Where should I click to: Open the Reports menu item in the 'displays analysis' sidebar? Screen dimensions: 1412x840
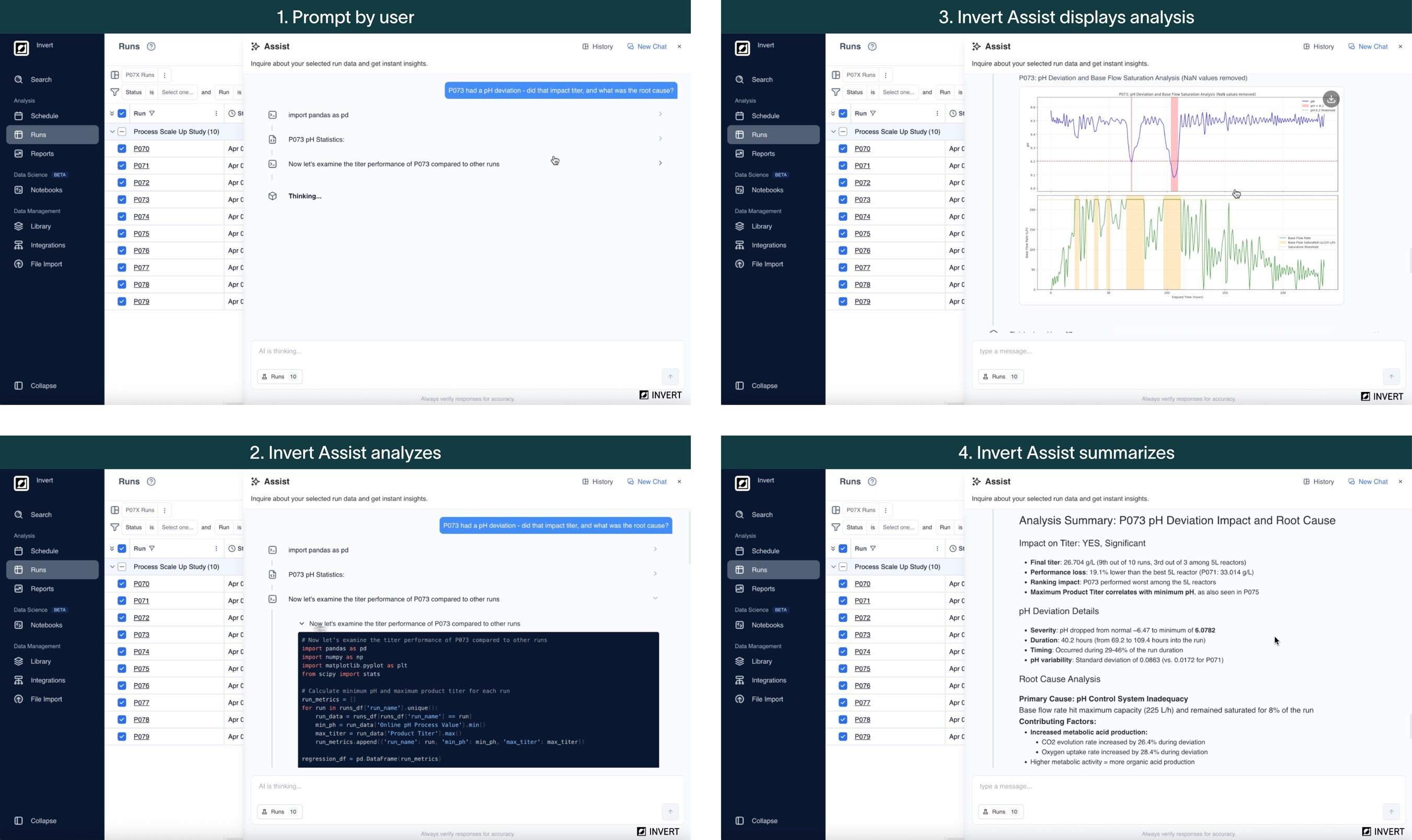tap(762, 153)
